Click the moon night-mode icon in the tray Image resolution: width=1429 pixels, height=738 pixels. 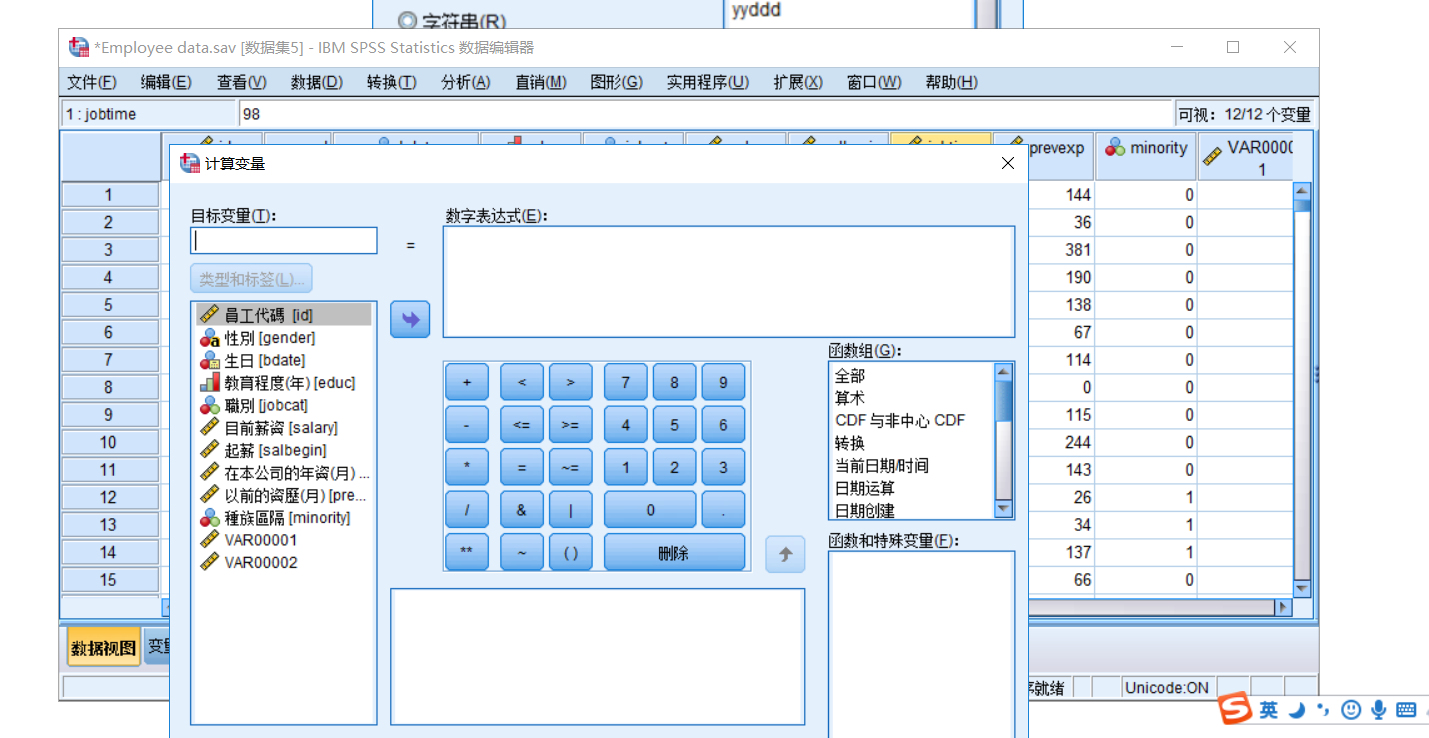(1296, 710)
